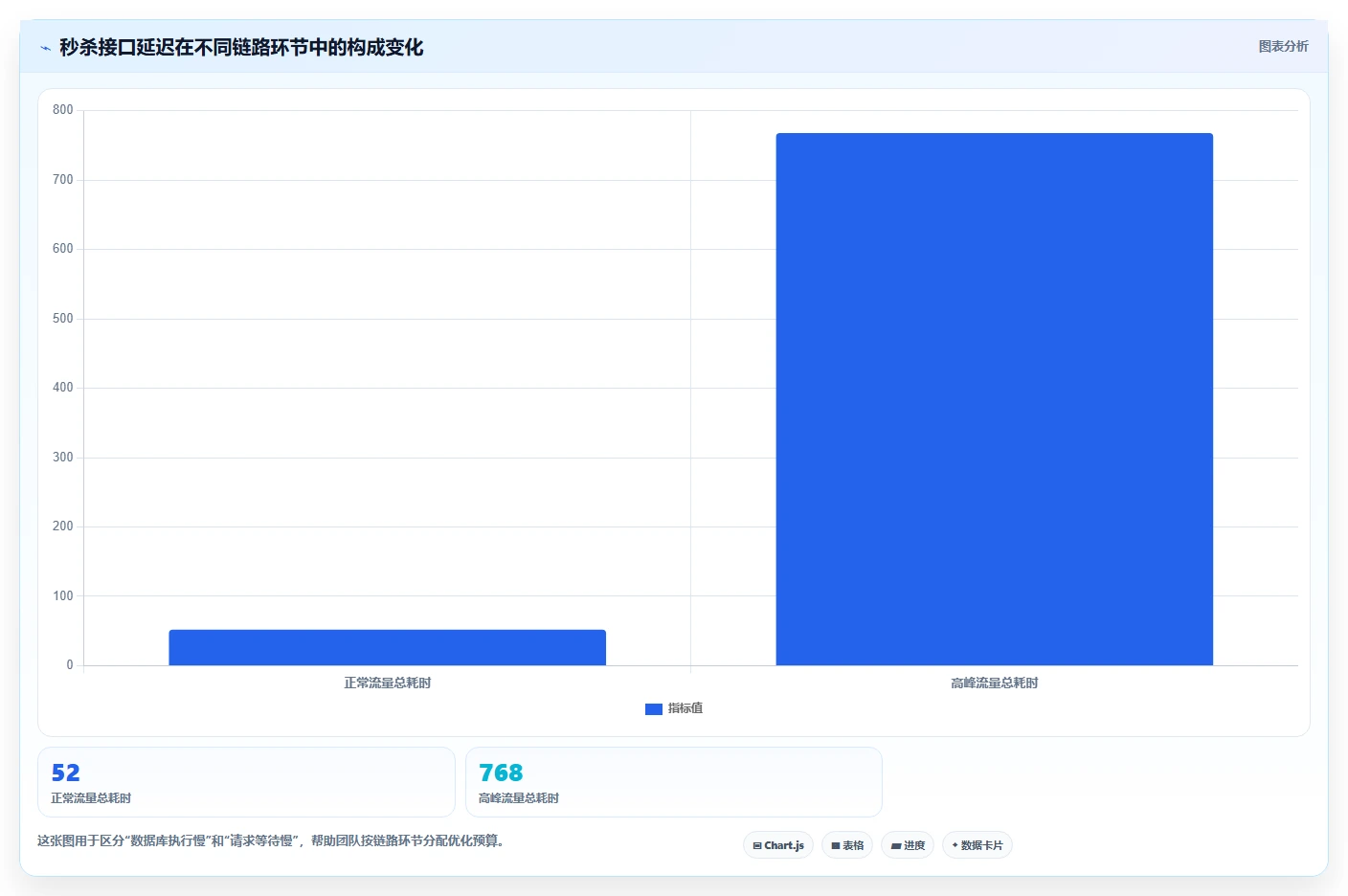The width and height of the screenshot is (1348, 896).
Task: Click the icon inside the 数据卡片 chip
Action: 955,845
